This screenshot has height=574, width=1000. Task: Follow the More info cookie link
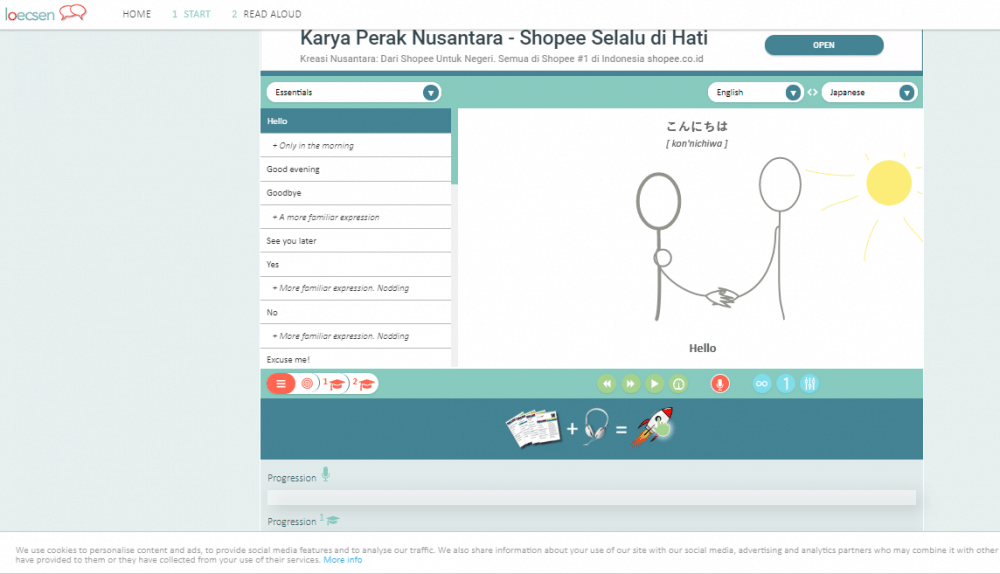click(x=343, y=560)
